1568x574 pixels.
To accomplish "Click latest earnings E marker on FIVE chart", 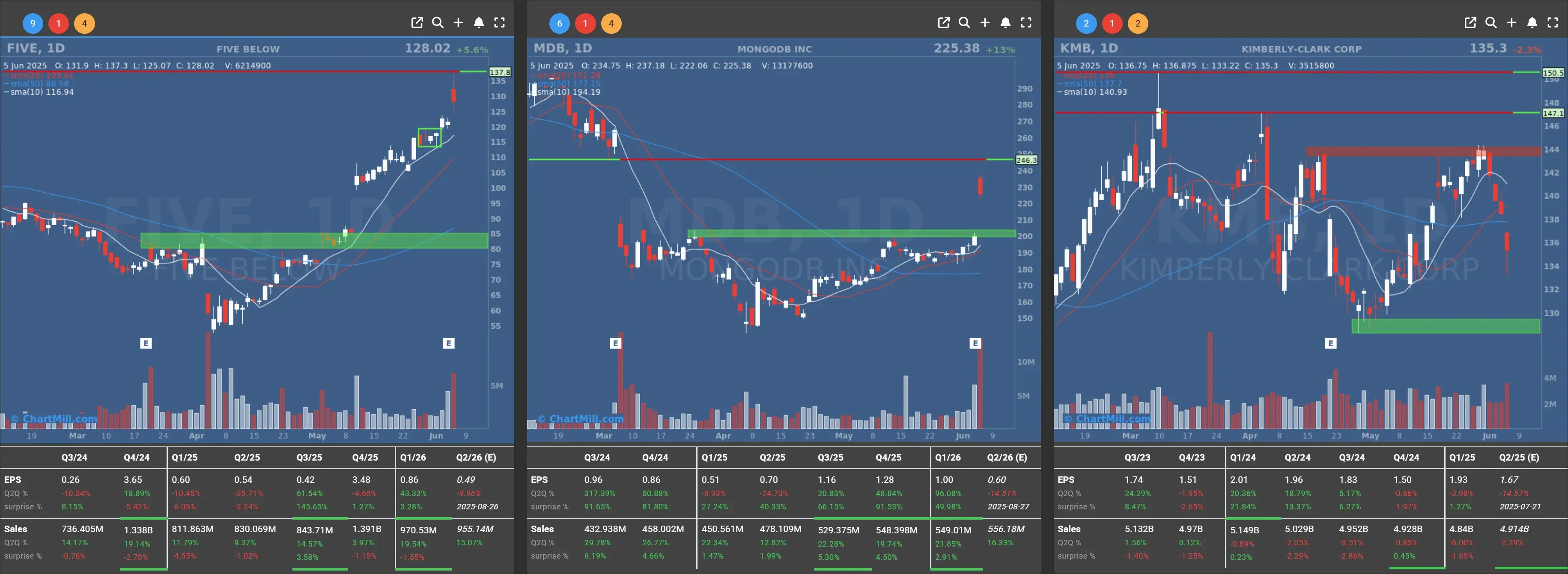I will [x=449, y=343].
